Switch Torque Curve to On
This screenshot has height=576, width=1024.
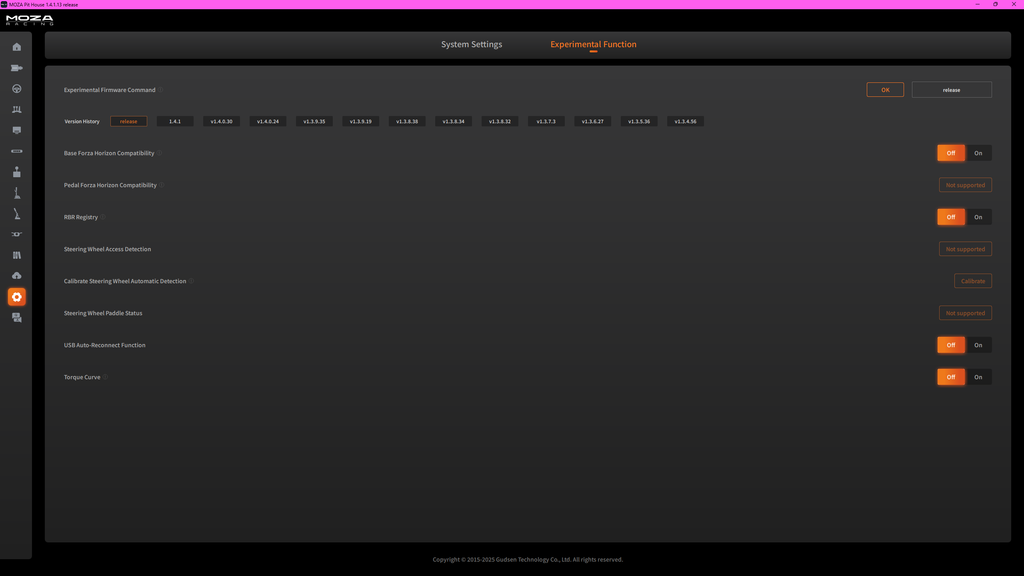coord(978,377)
